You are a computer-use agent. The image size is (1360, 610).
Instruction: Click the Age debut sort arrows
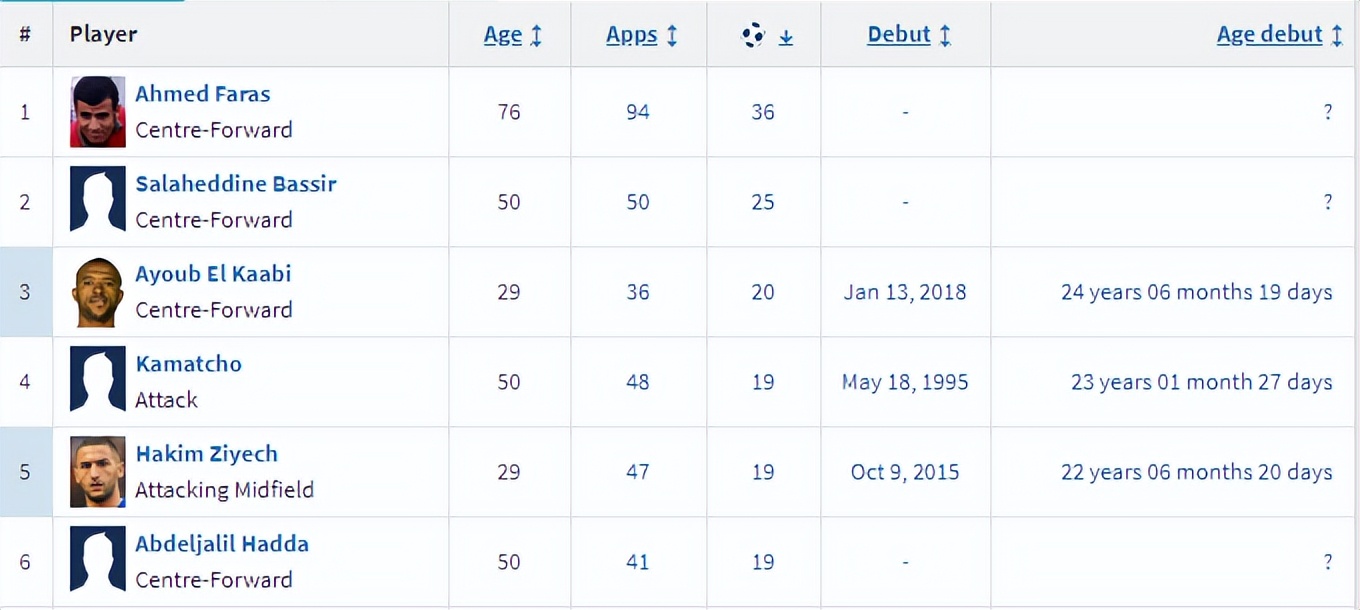coord(1336,36)
